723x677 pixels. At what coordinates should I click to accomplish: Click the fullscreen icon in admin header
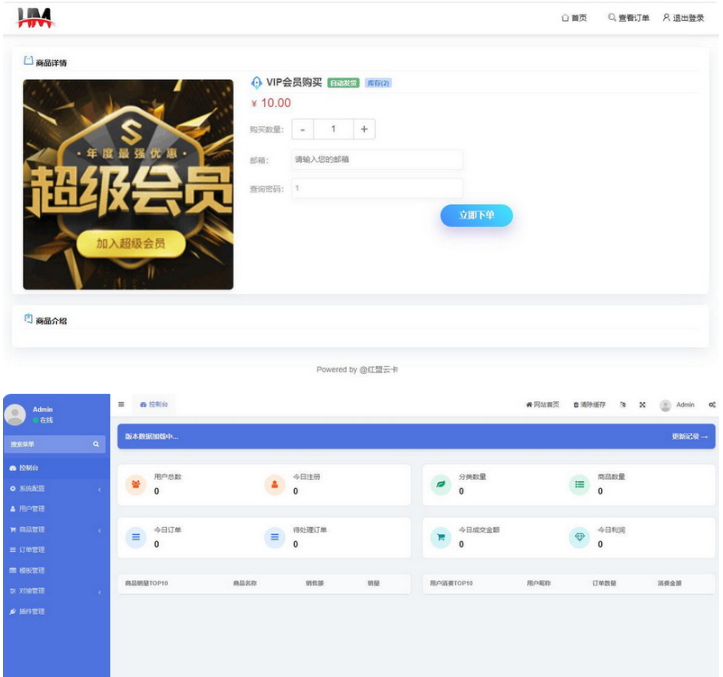point(642,404)
